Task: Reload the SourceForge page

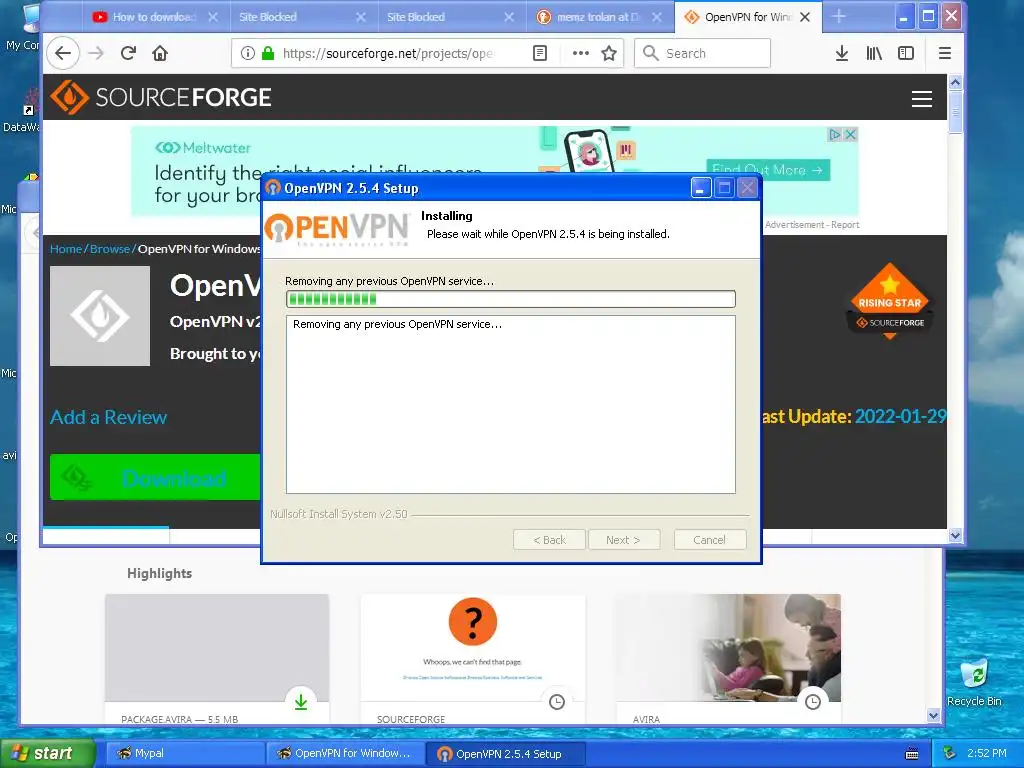Action: point(128,53)
